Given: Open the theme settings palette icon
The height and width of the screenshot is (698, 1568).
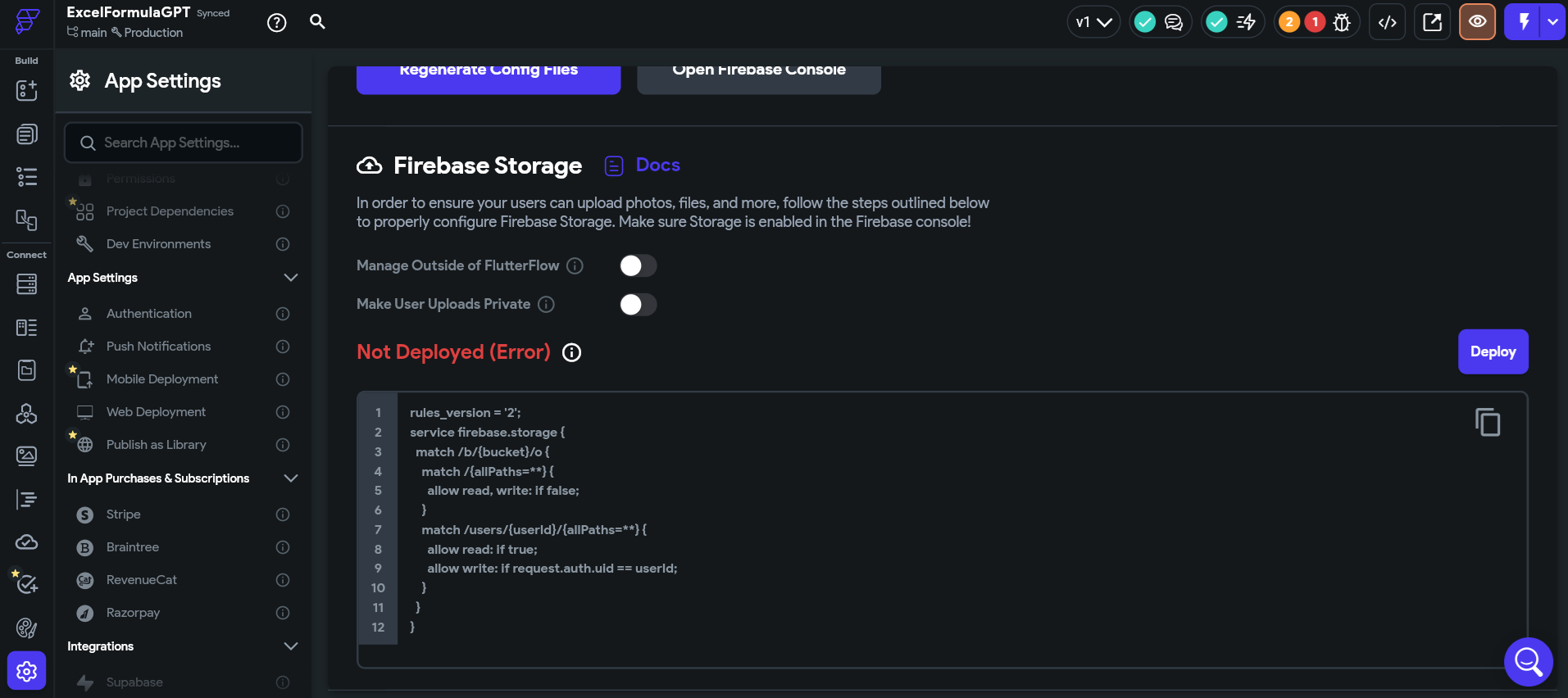Looking at the screenshot, I should click(27, 628).
